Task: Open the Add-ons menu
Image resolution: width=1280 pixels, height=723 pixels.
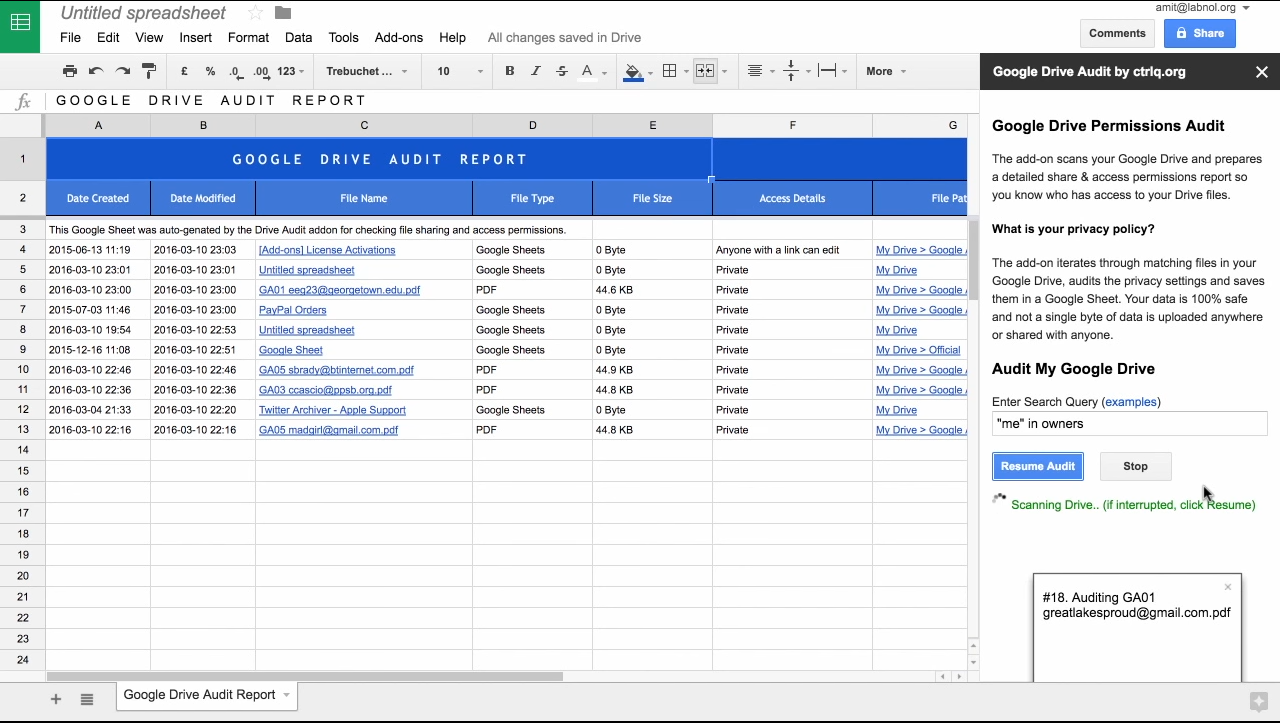Action: coord(399,37)
